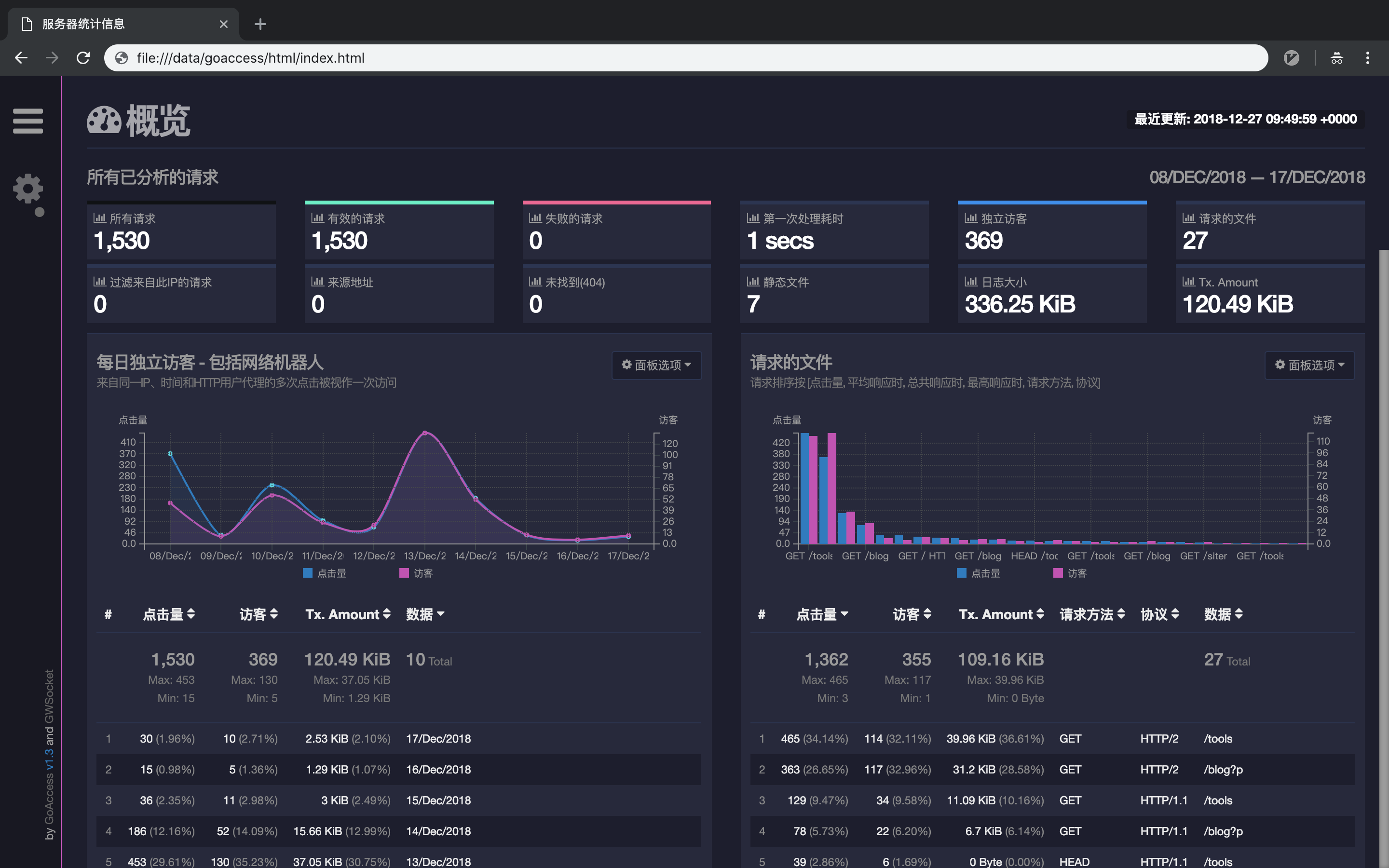Toggle 点击量 legend in daily visitors chart

324,573
